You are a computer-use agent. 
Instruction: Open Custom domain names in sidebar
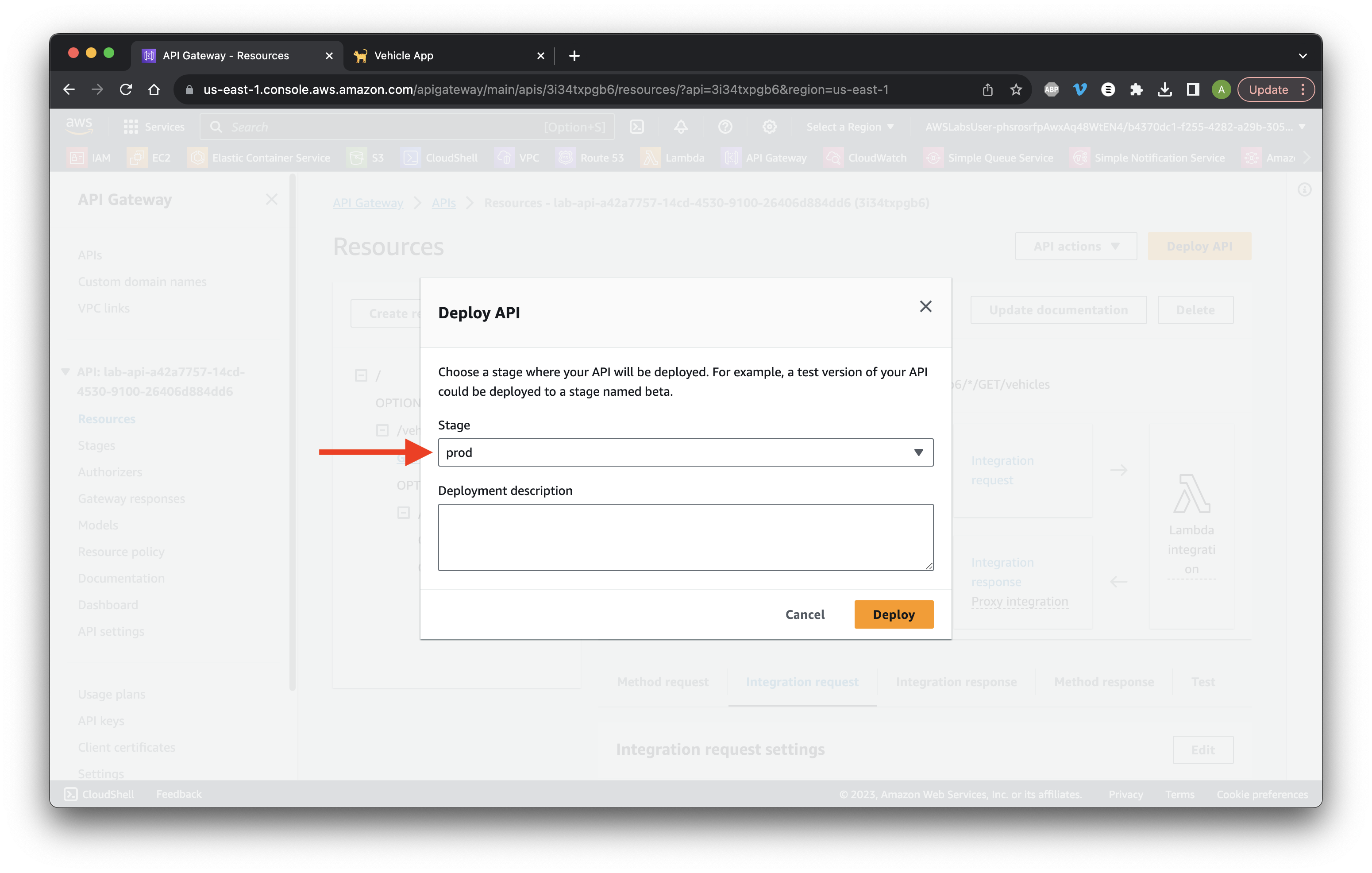pyautogui.click(x=142, y=282)
